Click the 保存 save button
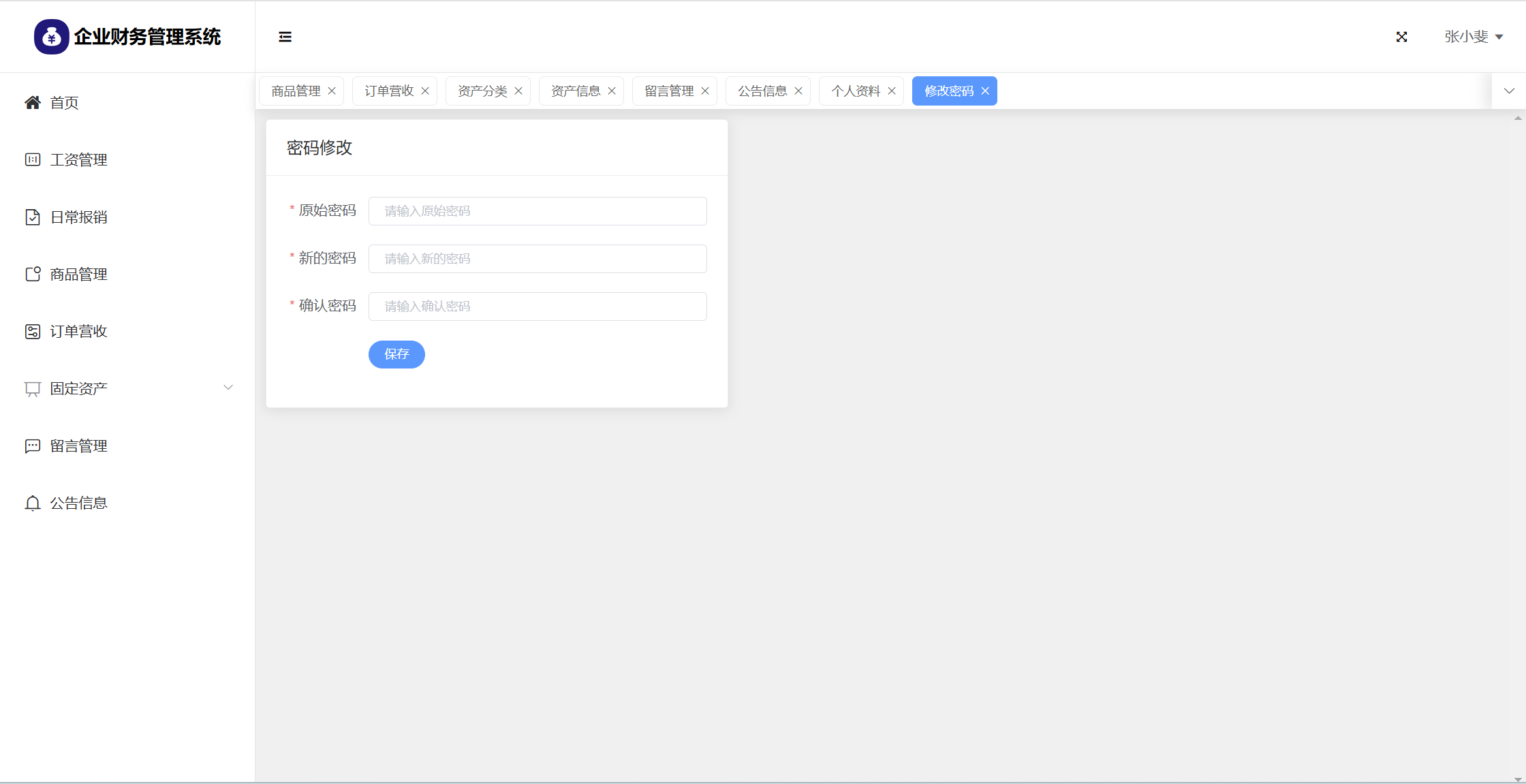 (396, 354)
